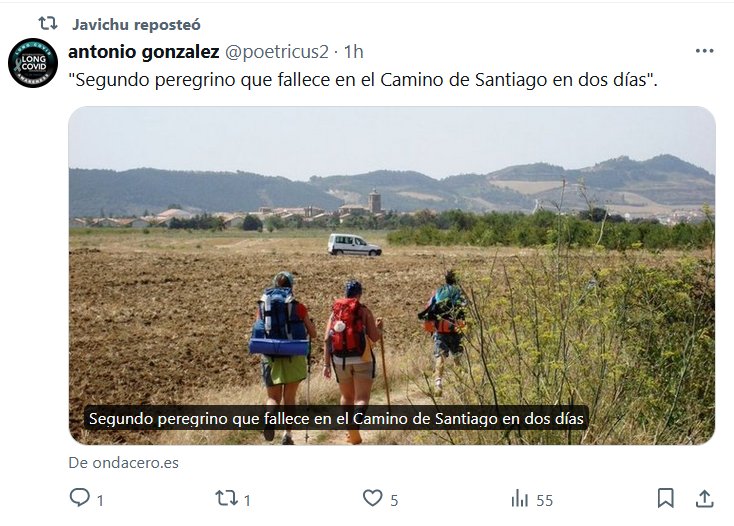Open the 1h timestamp link
This screenshot has width=734, height=526.
click(x=353, y=52)
